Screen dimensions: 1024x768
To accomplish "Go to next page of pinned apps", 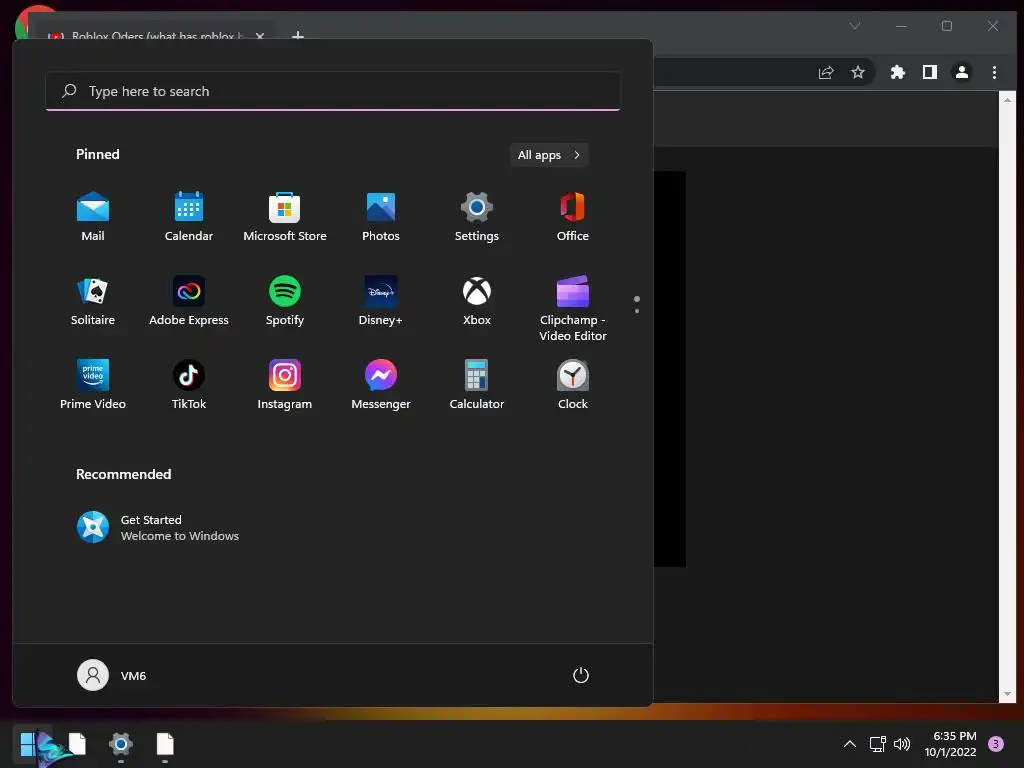I will (637, 311).
